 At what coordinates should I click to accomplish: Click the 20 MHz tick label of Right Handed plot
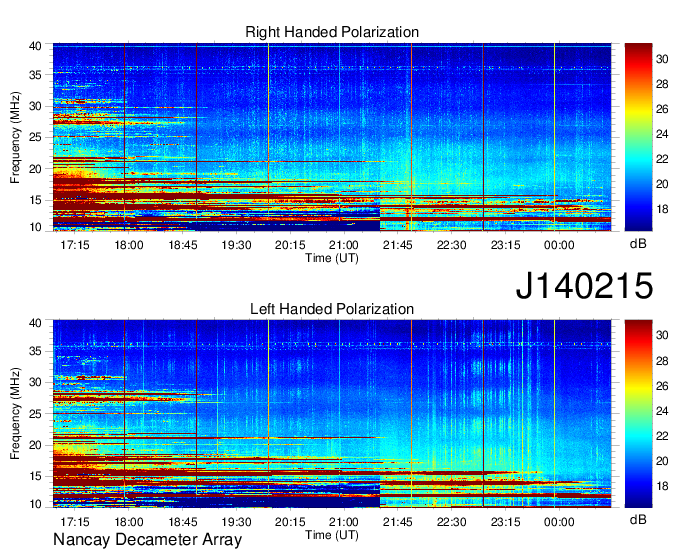point(35,169)
